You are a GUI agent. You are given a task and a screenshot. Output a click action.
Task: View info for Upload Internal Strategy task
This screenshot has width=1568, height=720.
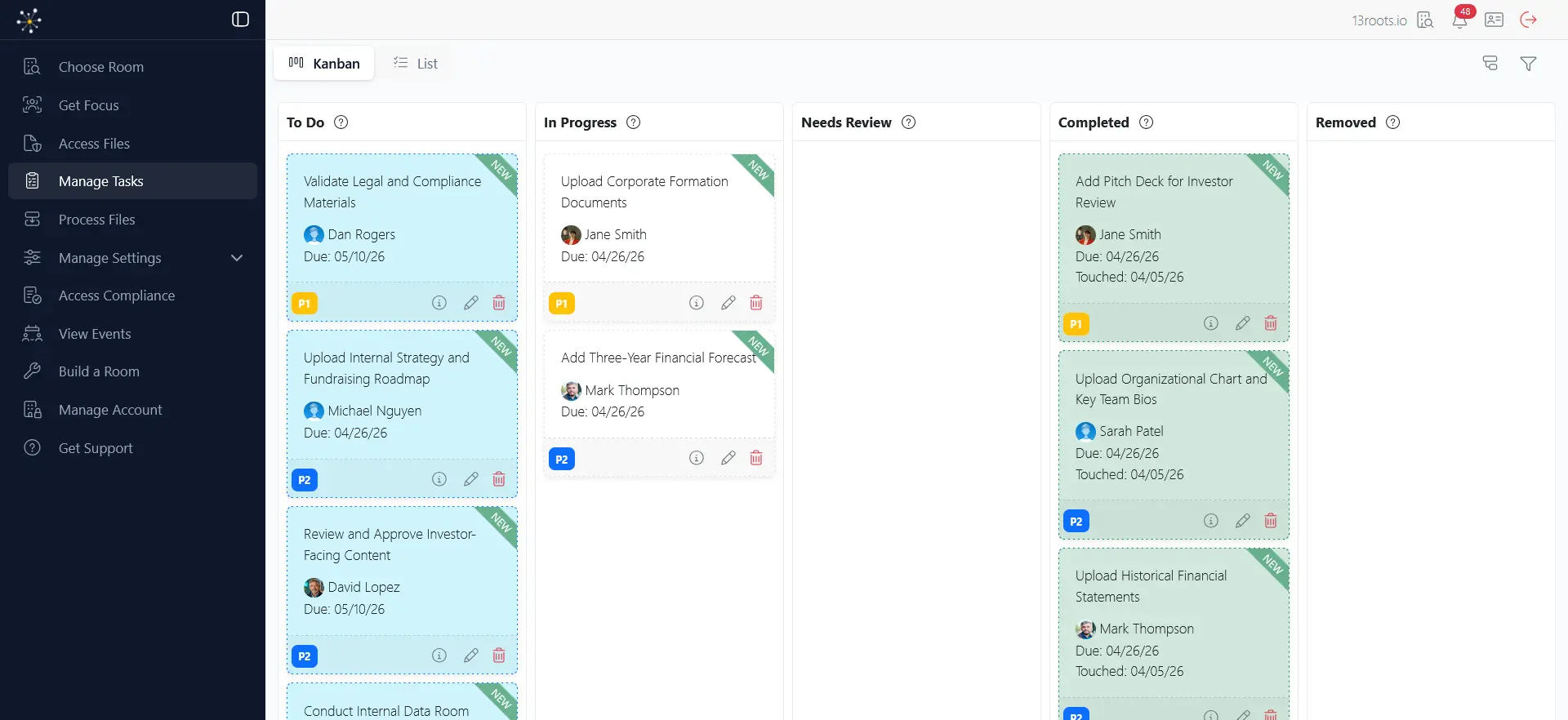[x=439, y=479]
